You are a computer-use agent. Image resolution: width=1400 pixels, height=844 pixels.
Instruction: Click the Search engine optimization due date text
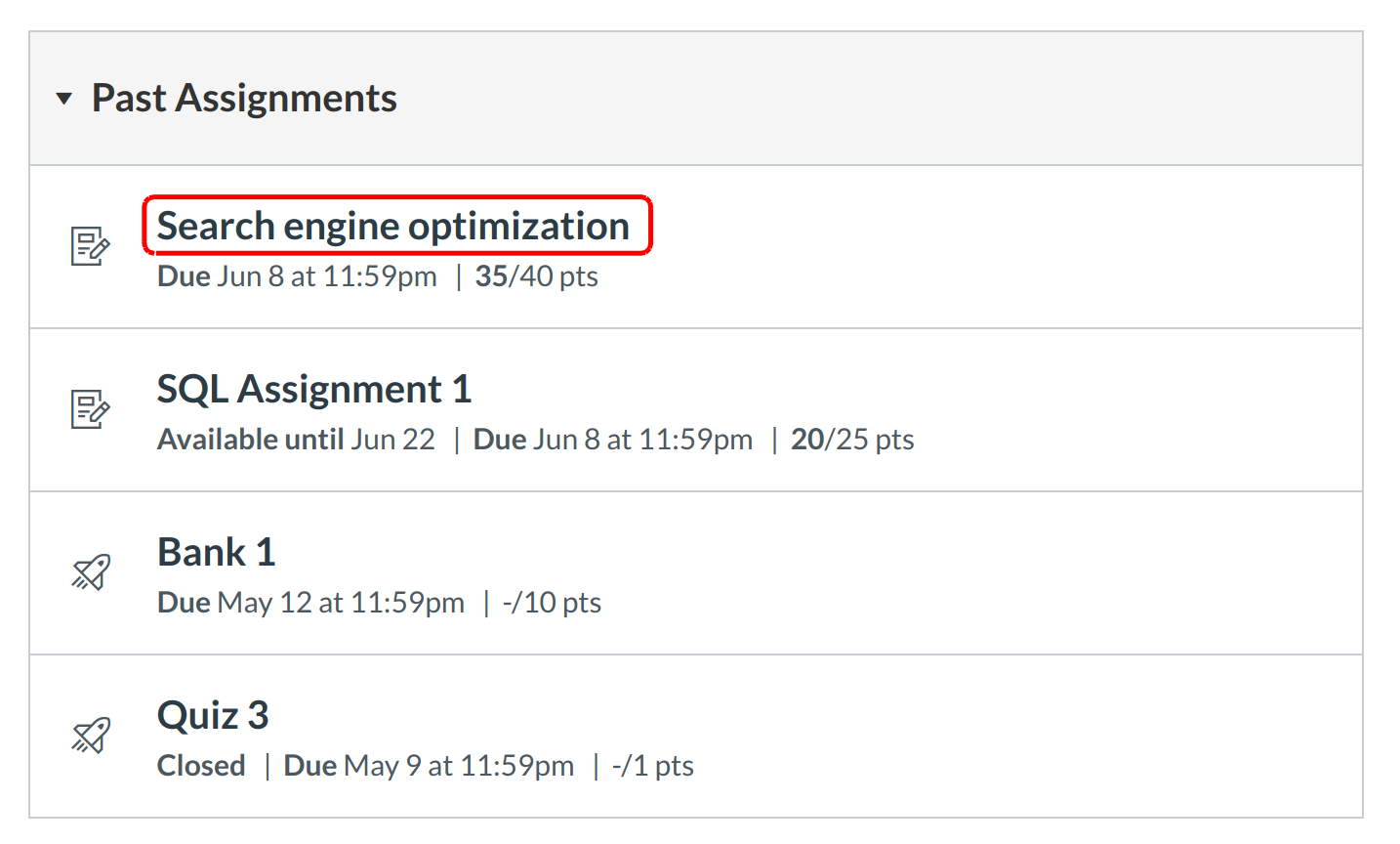tap(297, 276)
